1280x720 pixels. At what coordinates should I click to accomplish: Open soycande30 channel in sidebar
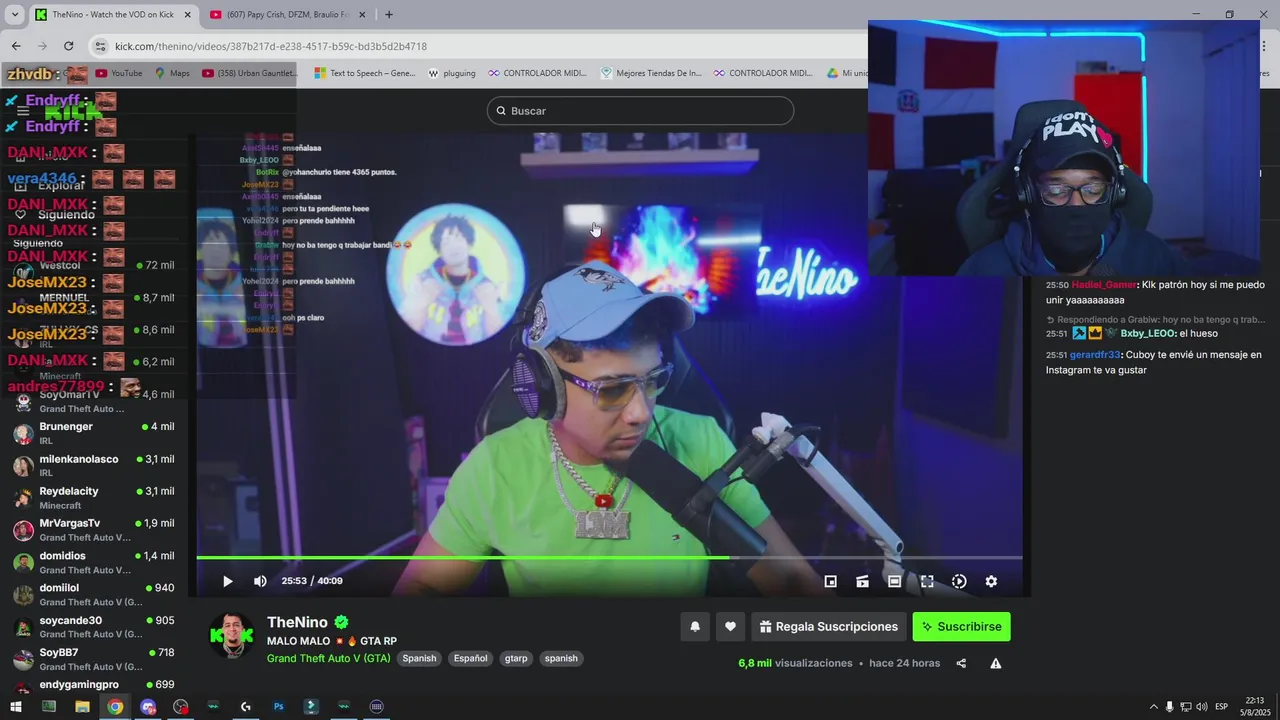[x=94, y=626]
